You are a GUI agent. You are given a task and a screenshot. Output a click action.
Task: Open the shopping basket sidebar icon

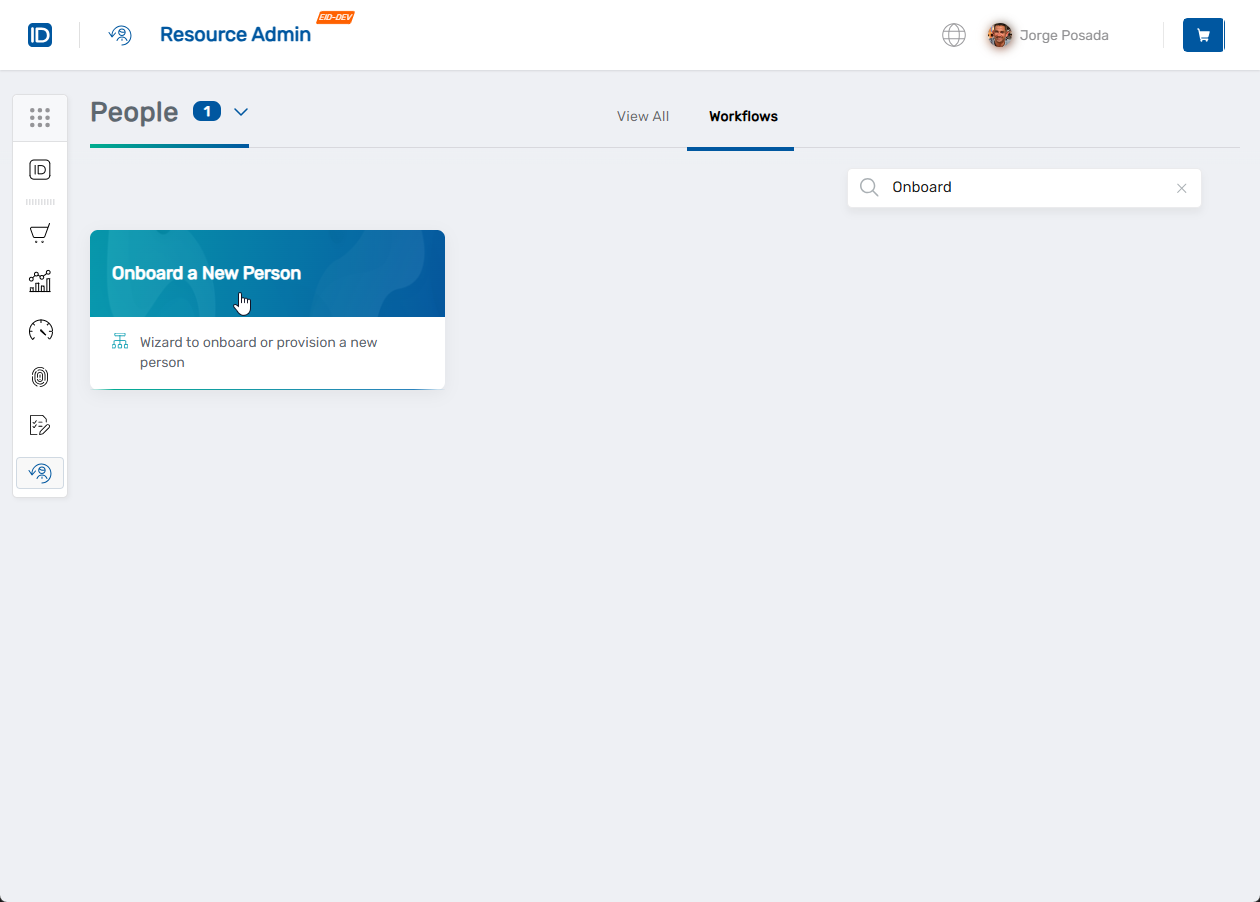pyautogui.click(x=40, y=234)
